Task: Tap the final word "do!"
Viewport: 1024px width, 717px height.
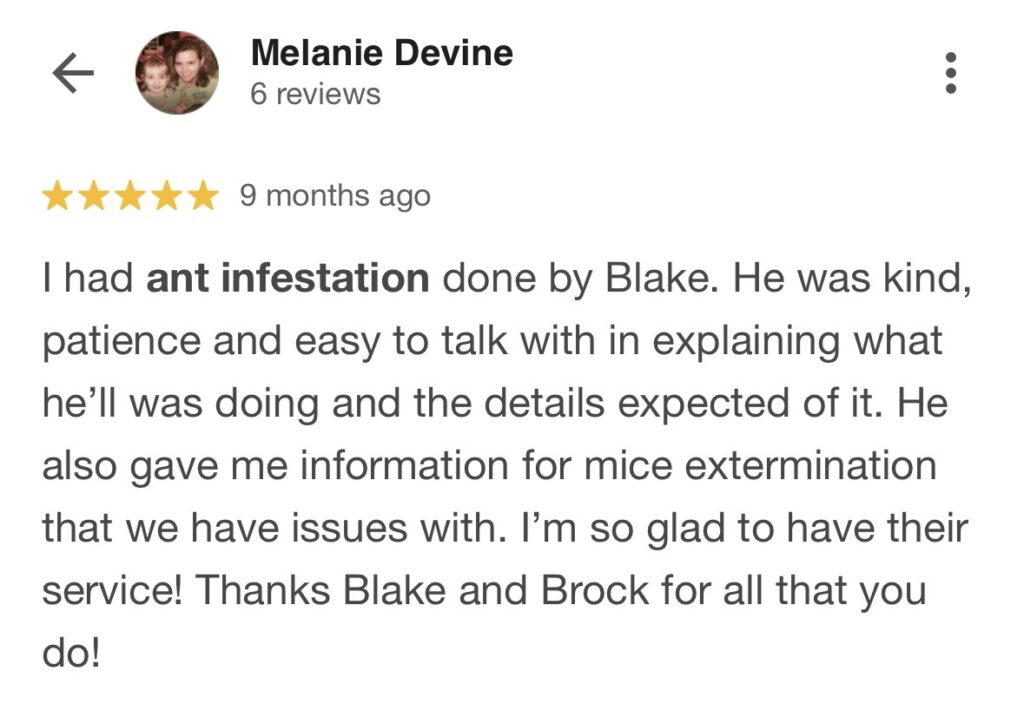Action: [72, 653]
